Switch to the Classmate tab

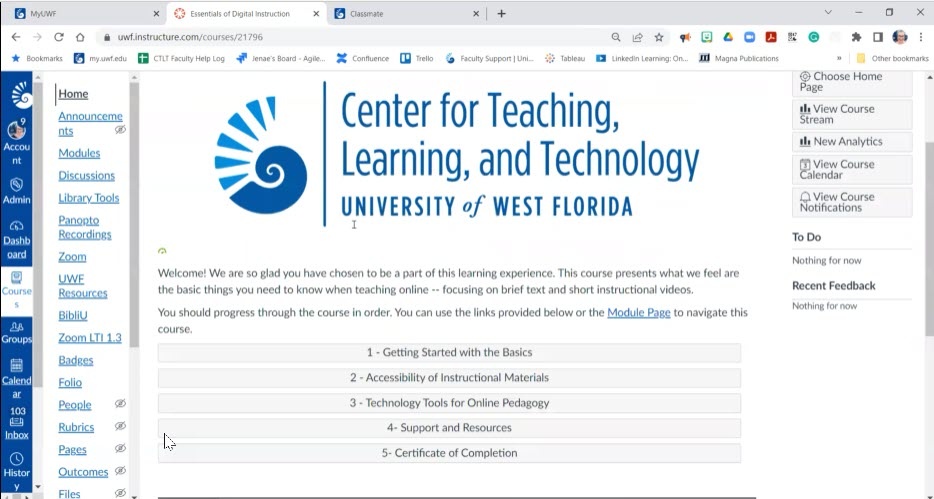(405, 13)
